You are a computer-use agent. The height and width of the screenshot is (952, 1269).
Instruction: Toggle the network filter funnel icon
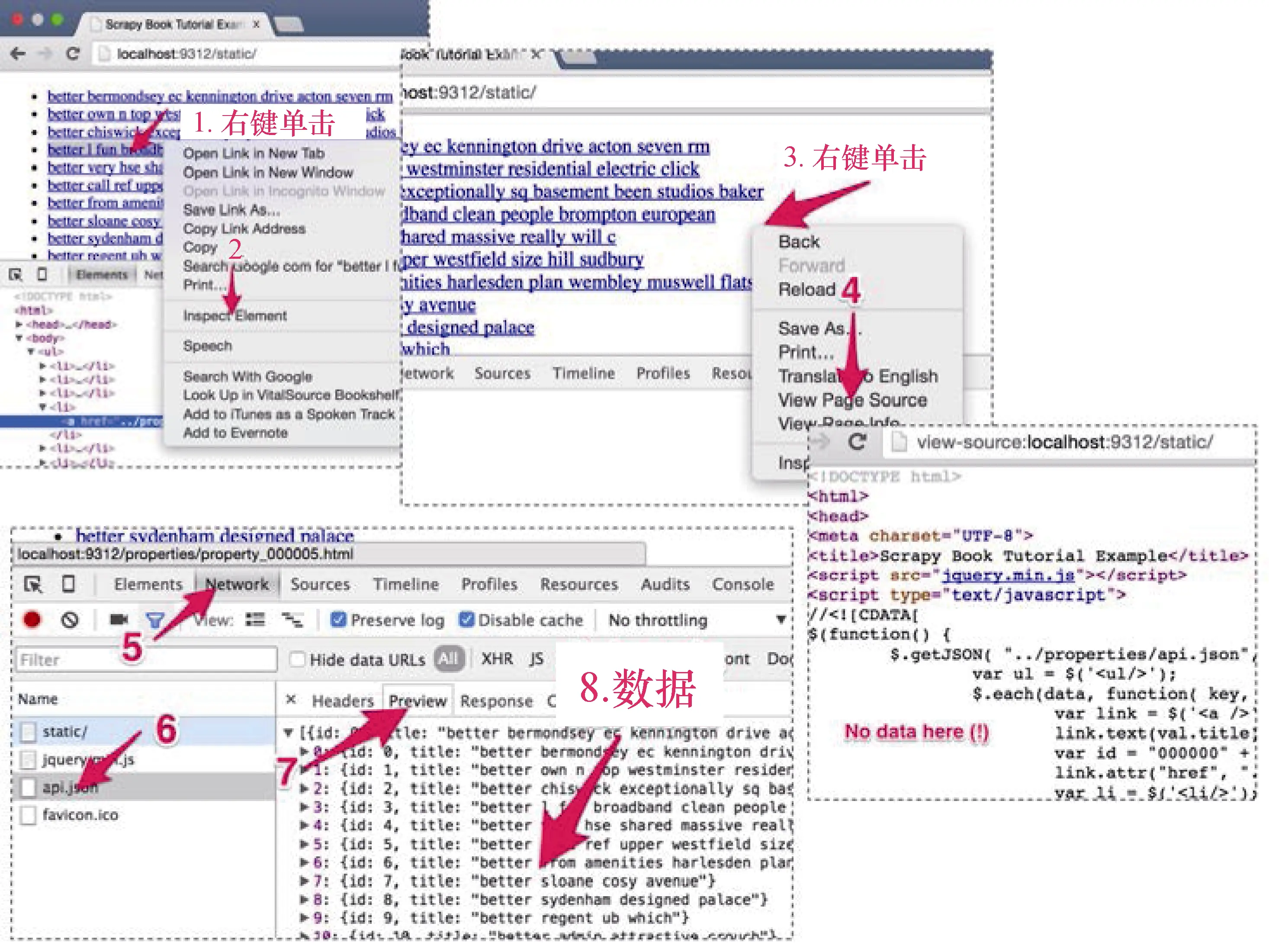pyautogui.click(x=154, y=620)
